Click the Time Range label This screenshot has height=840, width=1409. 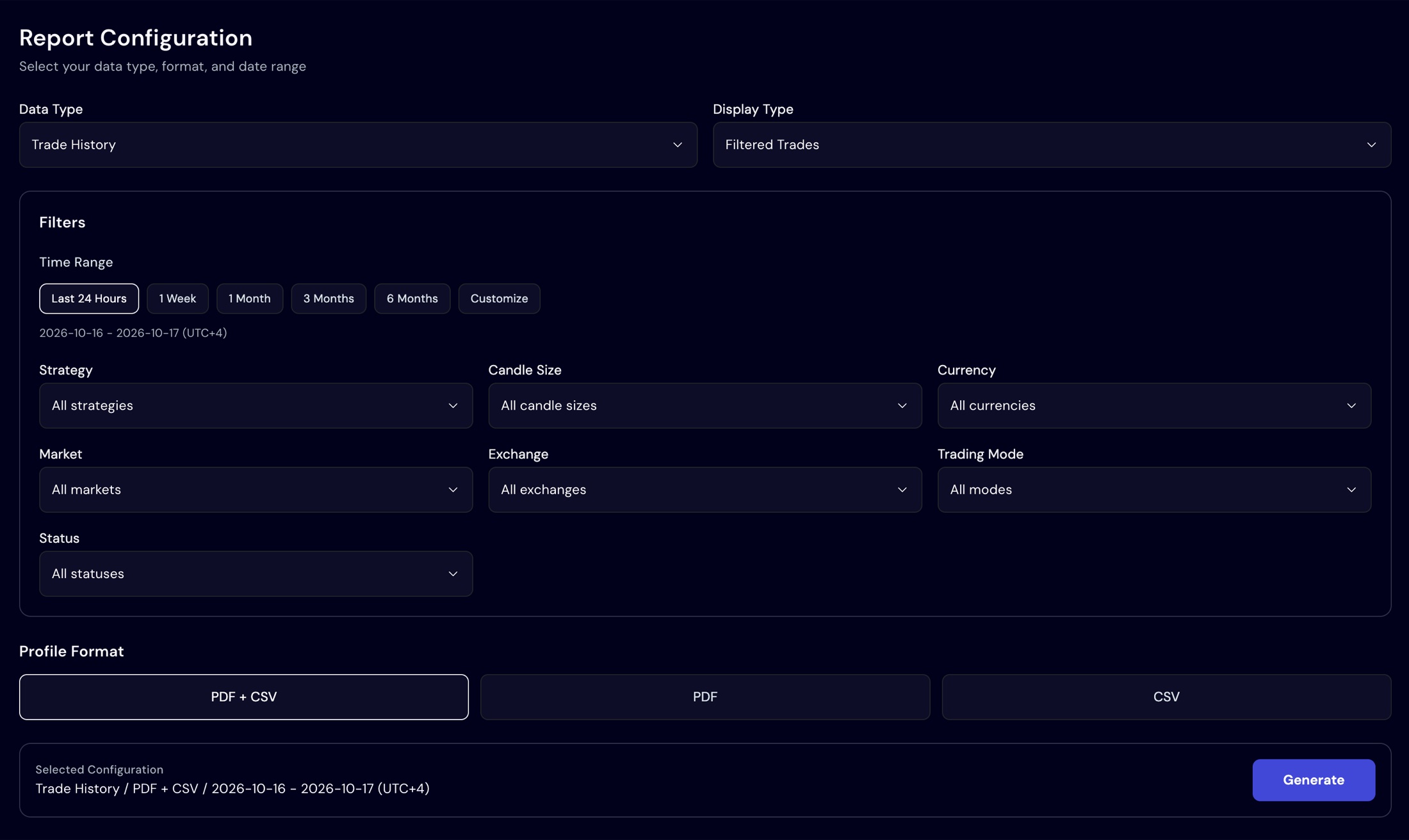[76, 262]
